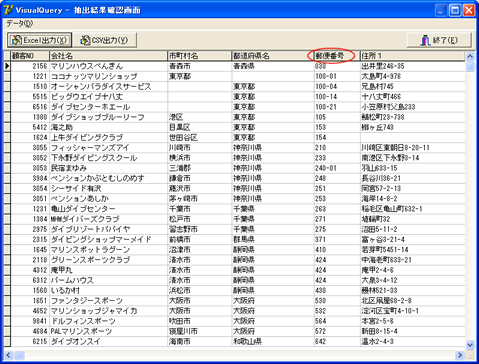
Task: Select customer number cell 1221
Action: point(30,76)
